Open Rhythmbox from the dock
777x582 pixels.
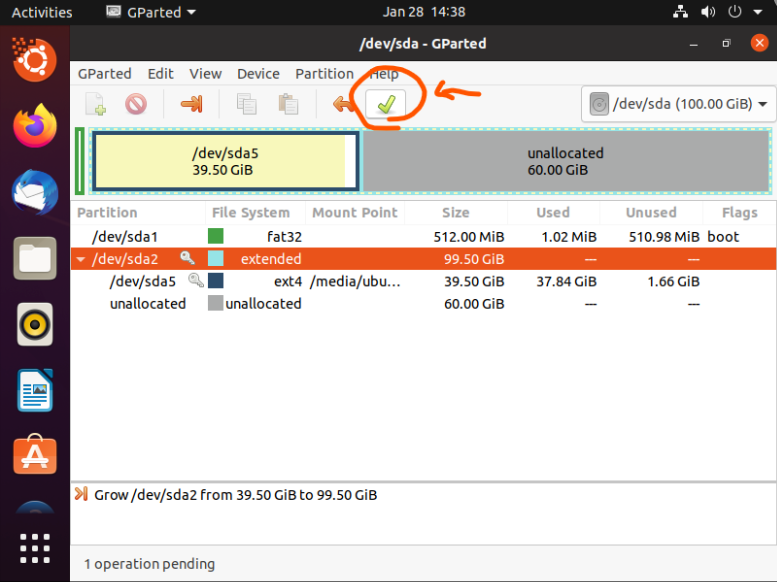(35, 325)
